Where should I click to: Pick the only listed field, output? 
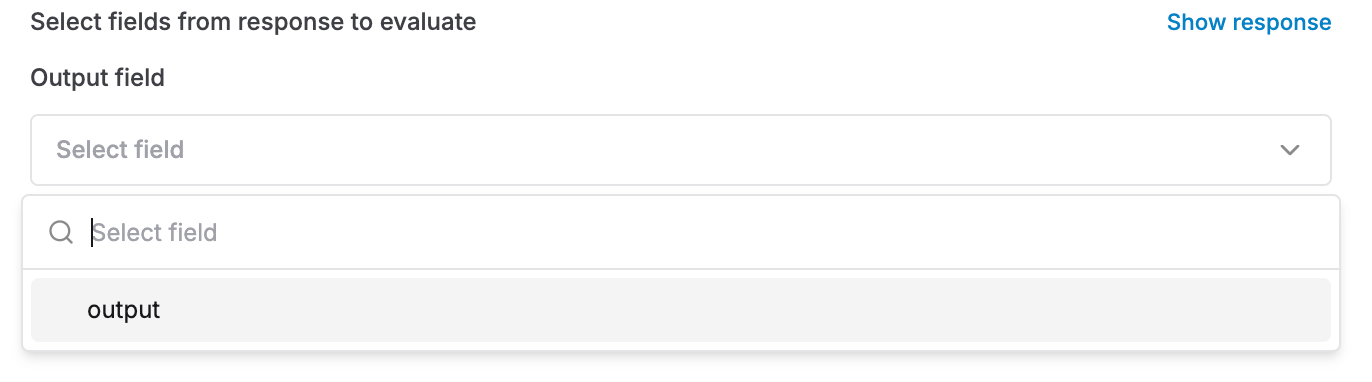click(x=680, y=310)
